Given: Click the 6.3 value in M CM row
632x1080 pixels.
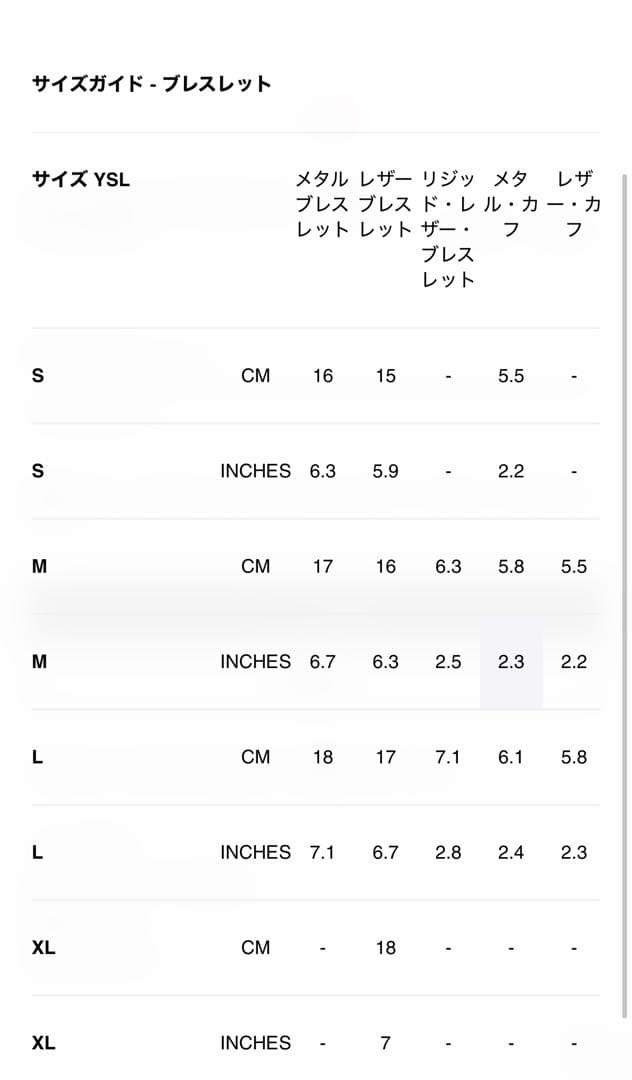Looking at the screenshot, I should pyautogui.click(x=448, y=567).
